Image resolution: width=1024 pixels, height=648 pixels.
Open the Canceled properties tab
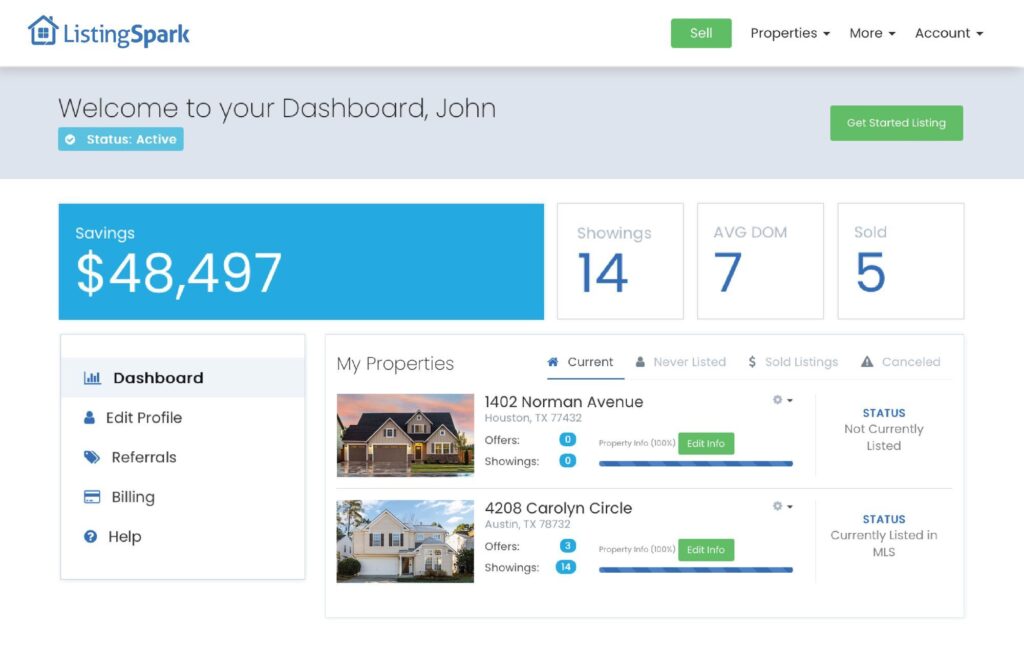pos(908,362)
